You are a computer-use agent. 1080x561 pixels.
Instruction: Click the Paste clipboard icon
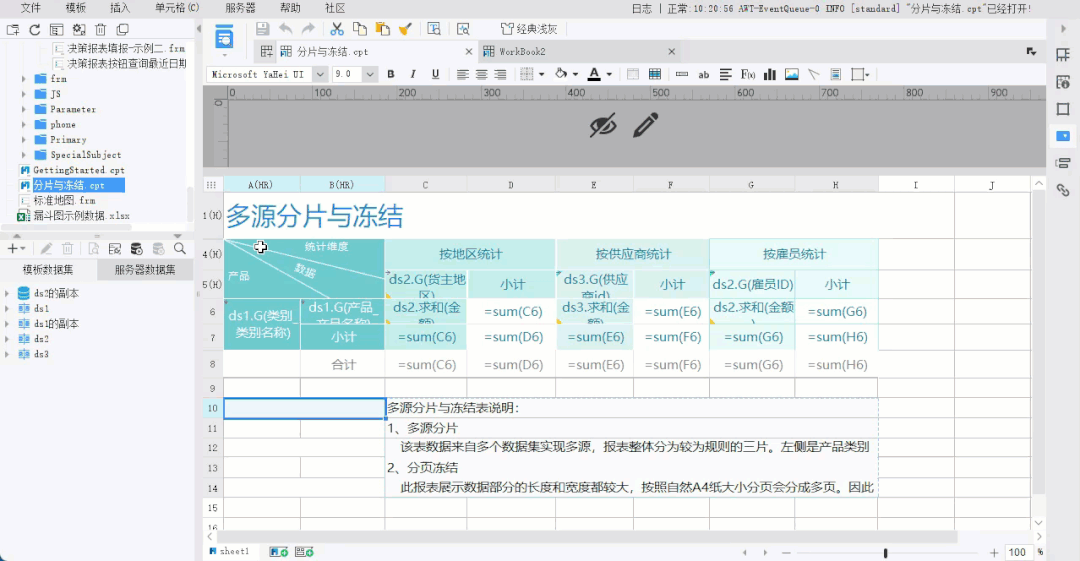[x=382, y=29]
